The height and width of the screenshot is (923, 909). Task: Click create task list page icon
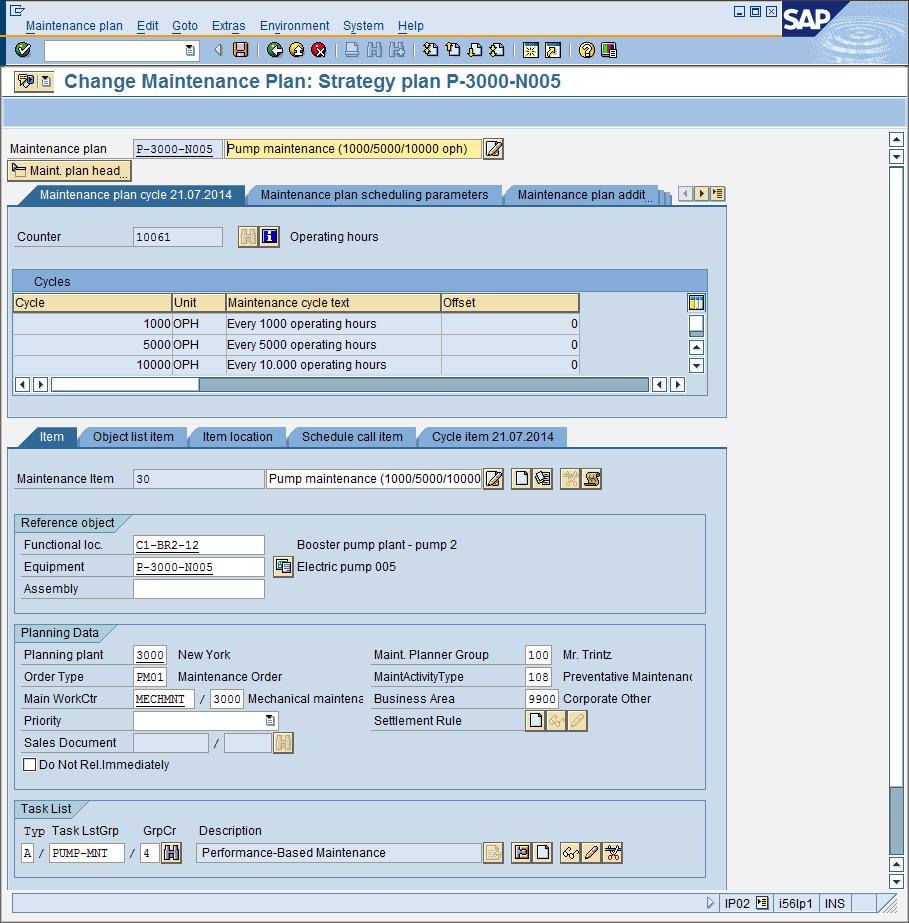pyautogui.click(x=543, y=853)
